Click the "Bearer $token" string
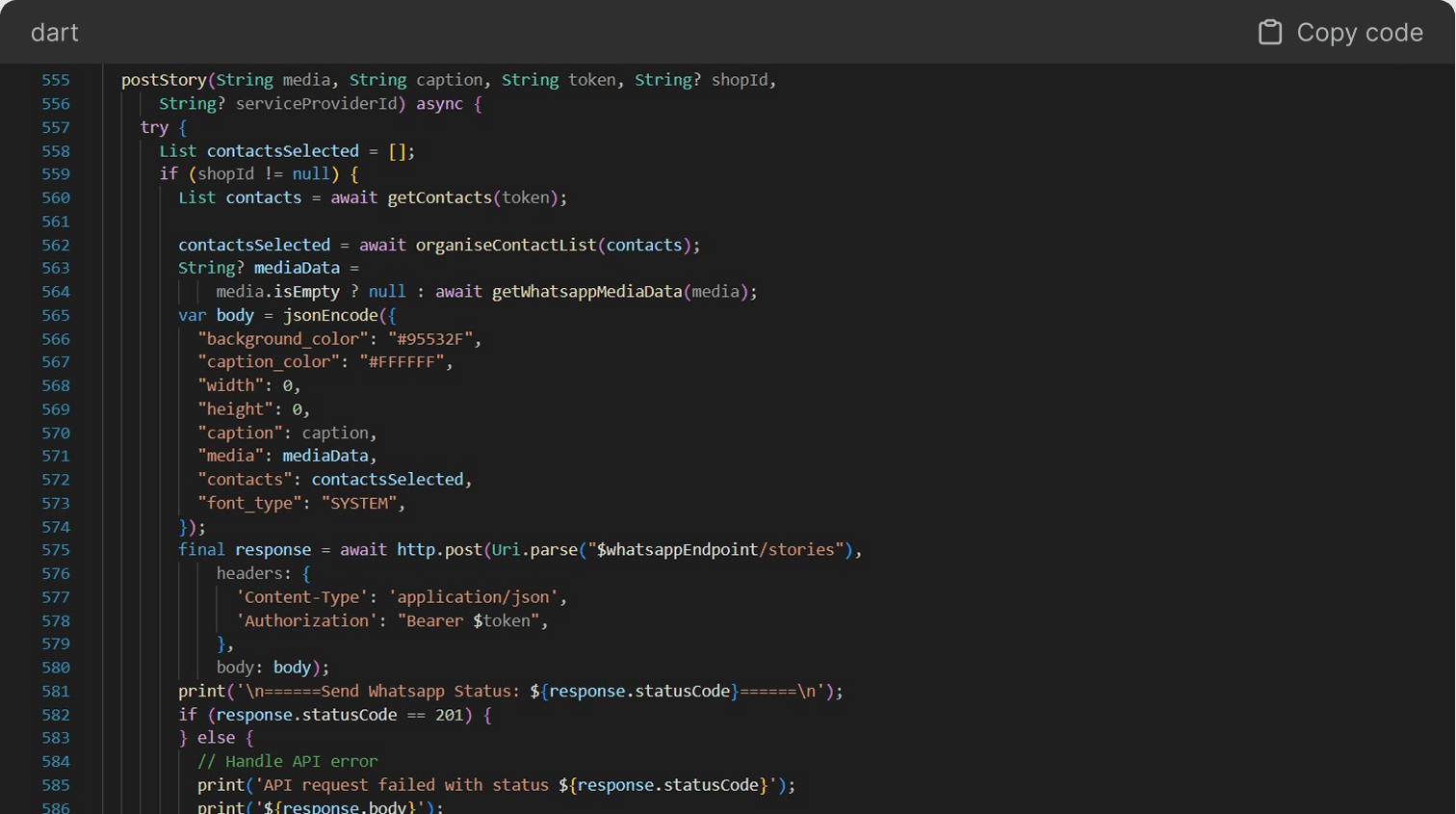 click(469, 620)
